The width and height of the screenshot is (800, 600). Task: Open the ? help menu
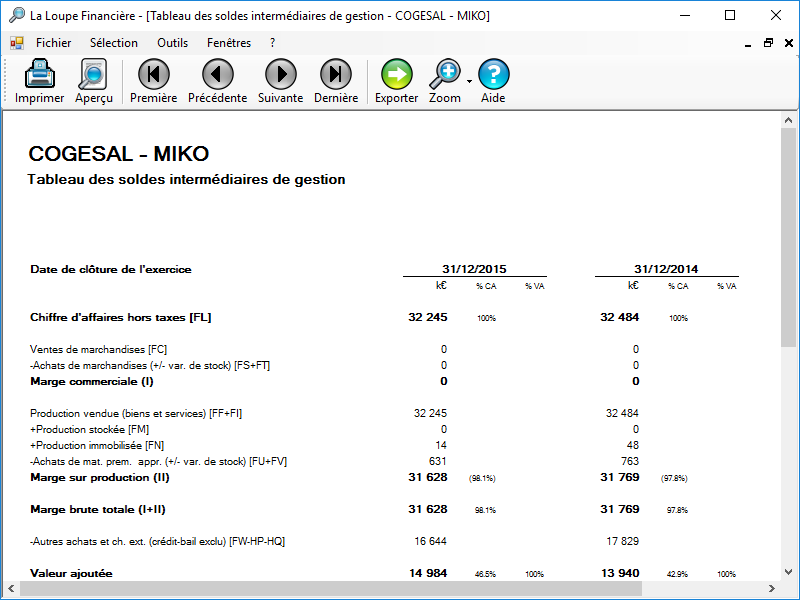coord(272,43)
